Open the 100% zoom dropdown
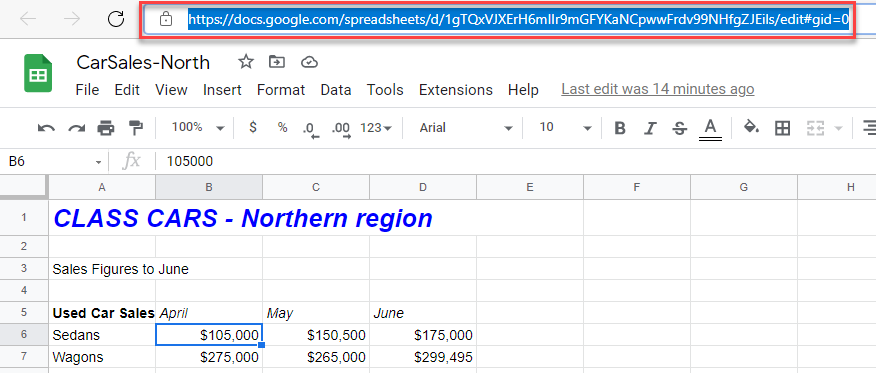This screenshot has width=876, height=373. click(x=197, y=128)
